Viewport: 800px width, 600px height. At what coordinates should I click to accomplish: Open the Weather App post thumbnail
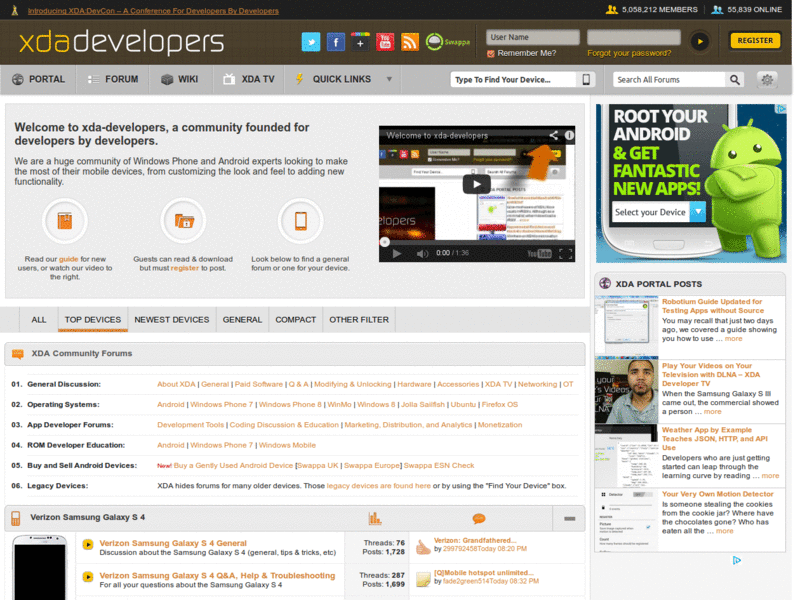[x=627, y=455]
